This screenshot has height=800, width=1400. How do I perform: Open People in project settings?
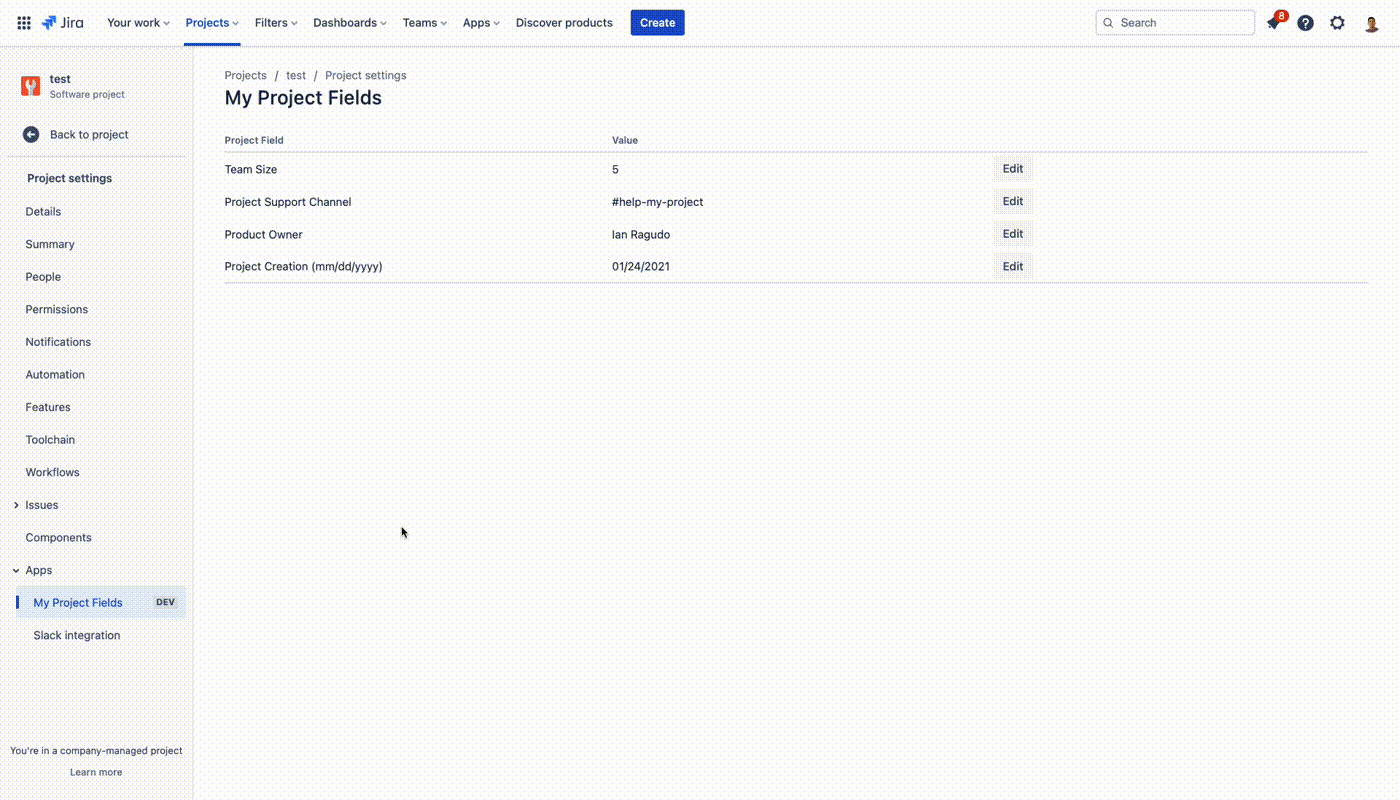tap(43, 277)
